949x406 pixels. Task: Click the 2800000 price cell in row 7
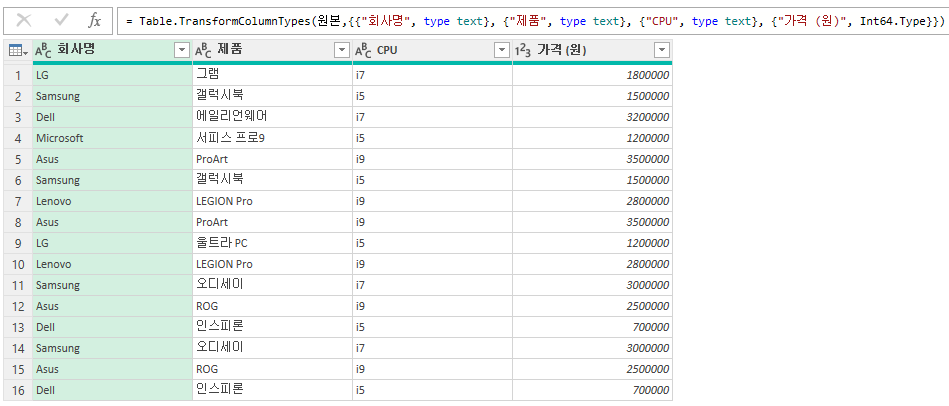[x=593, y=201]
